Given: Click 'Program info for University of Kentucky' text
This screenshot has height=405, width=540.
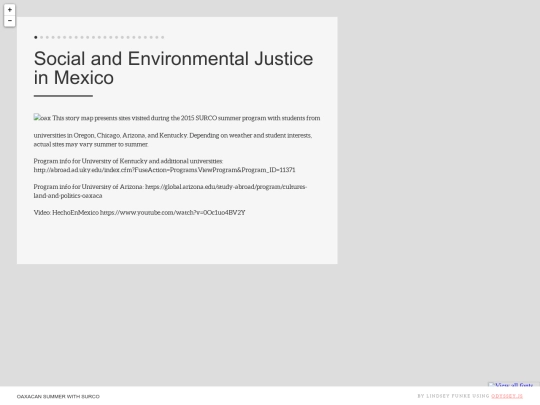Looking at the screenshot, I should [x=91, y=161].
